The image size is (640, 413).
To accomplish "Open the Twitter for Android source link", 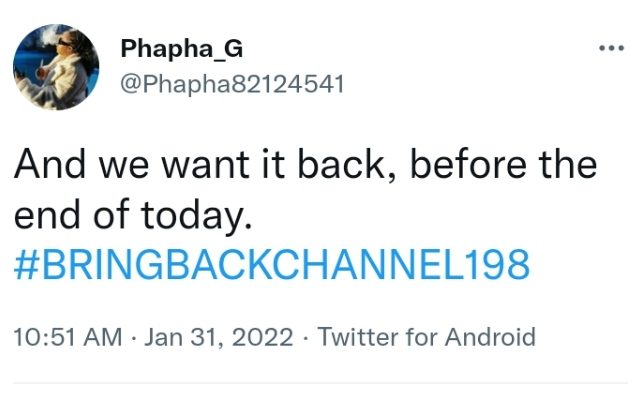I will click(x=427, y=337).
